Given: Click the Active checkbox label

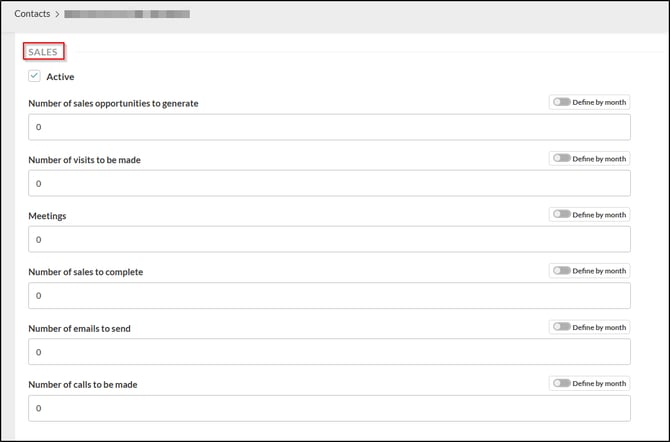Looking at the screenshot, I should point(60,77).
